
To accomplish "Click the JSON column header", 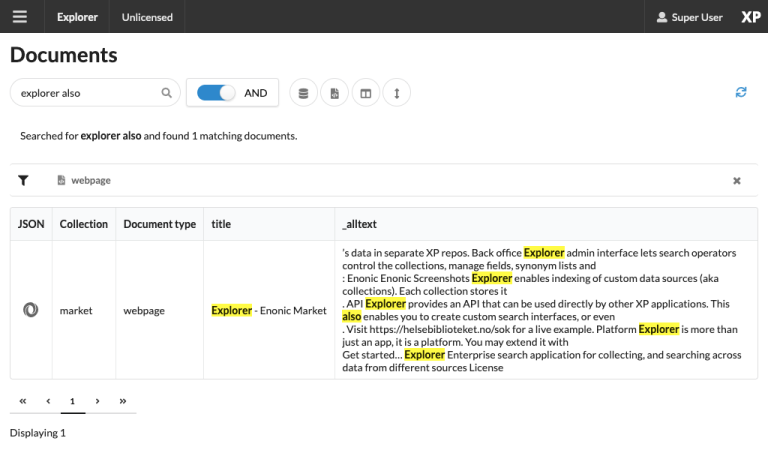I will 31,224.
